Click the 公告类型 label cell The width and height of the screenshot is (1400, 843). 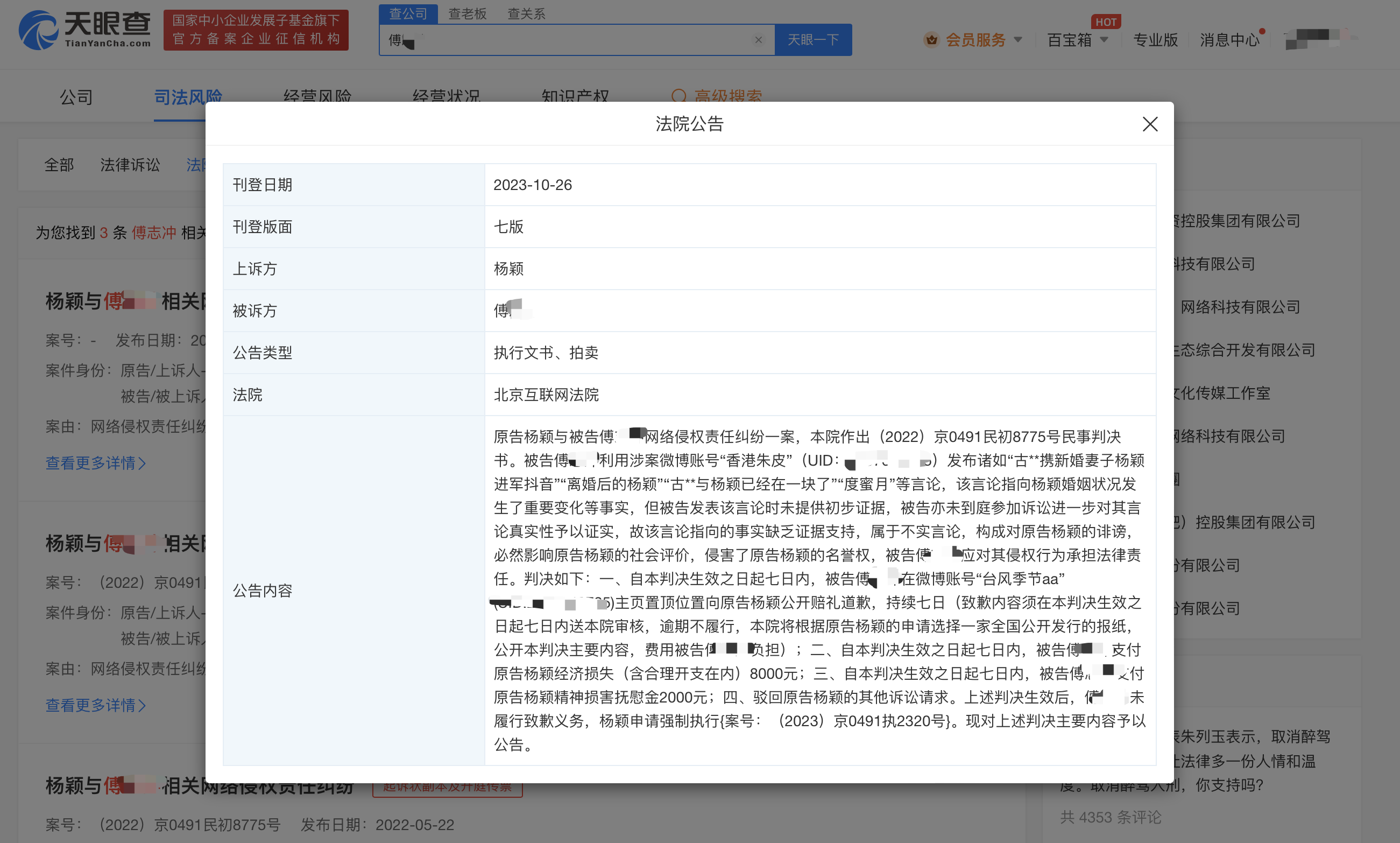pos(354,353)
